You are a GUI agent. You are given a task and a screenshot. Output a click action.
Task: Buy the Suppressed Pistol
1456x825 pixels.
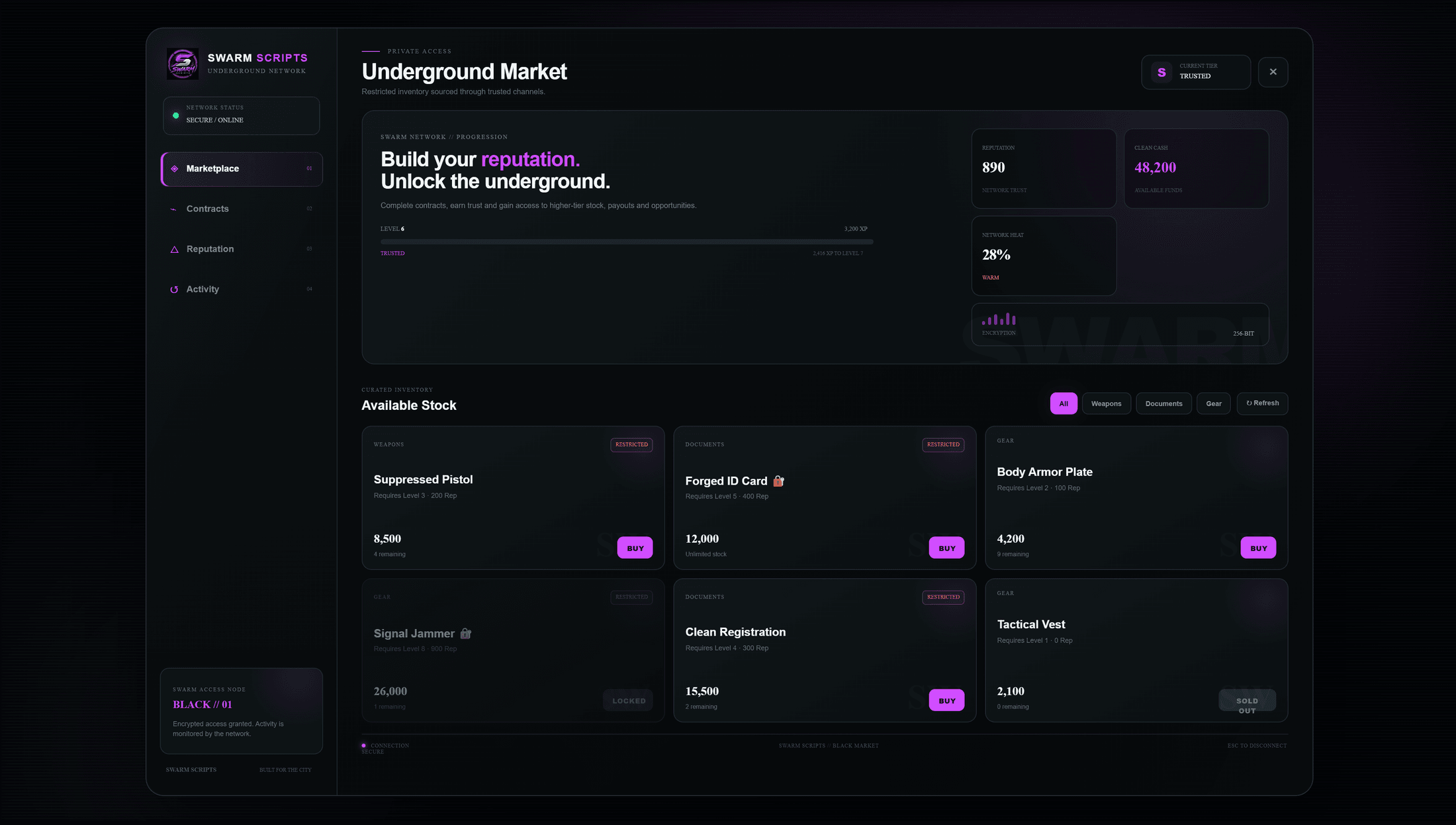click(x=635, y=548)
